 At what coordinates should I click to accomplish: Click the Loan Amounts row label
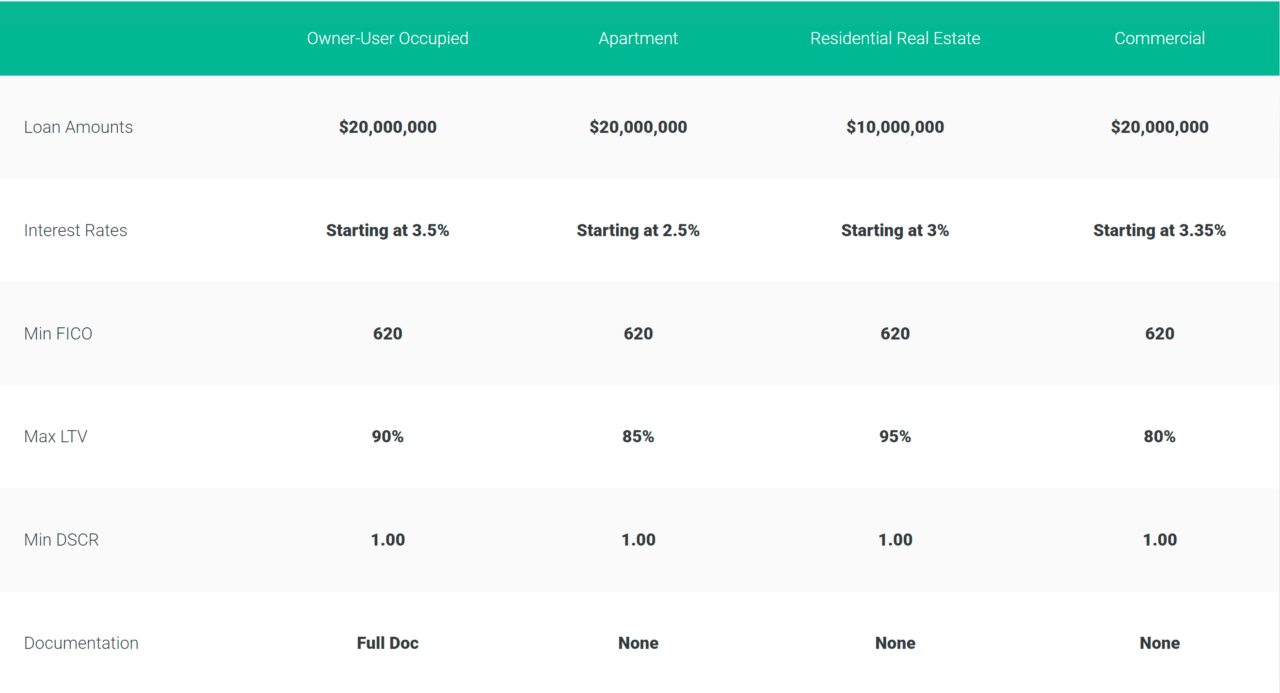coord(78,127)
